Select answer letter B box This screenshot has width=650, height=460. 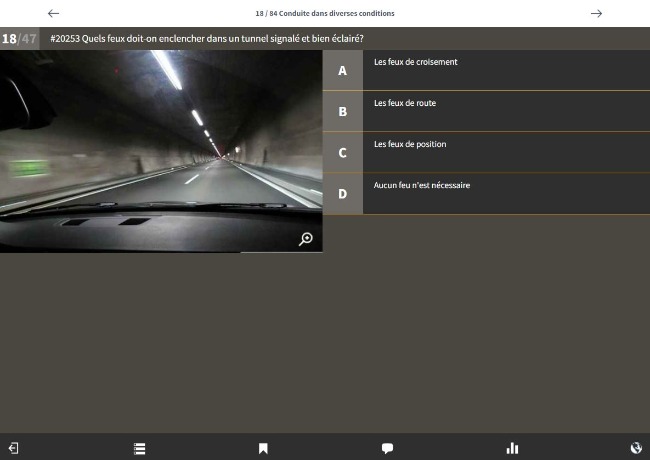(x=342, y=112)
